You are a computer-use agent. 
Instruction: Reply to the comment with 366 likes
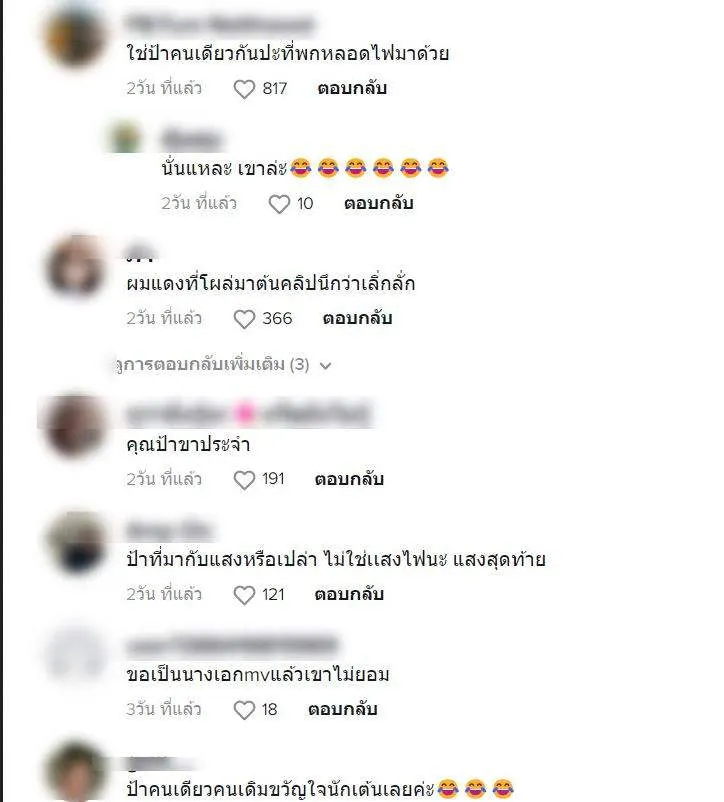pos(357,319)
